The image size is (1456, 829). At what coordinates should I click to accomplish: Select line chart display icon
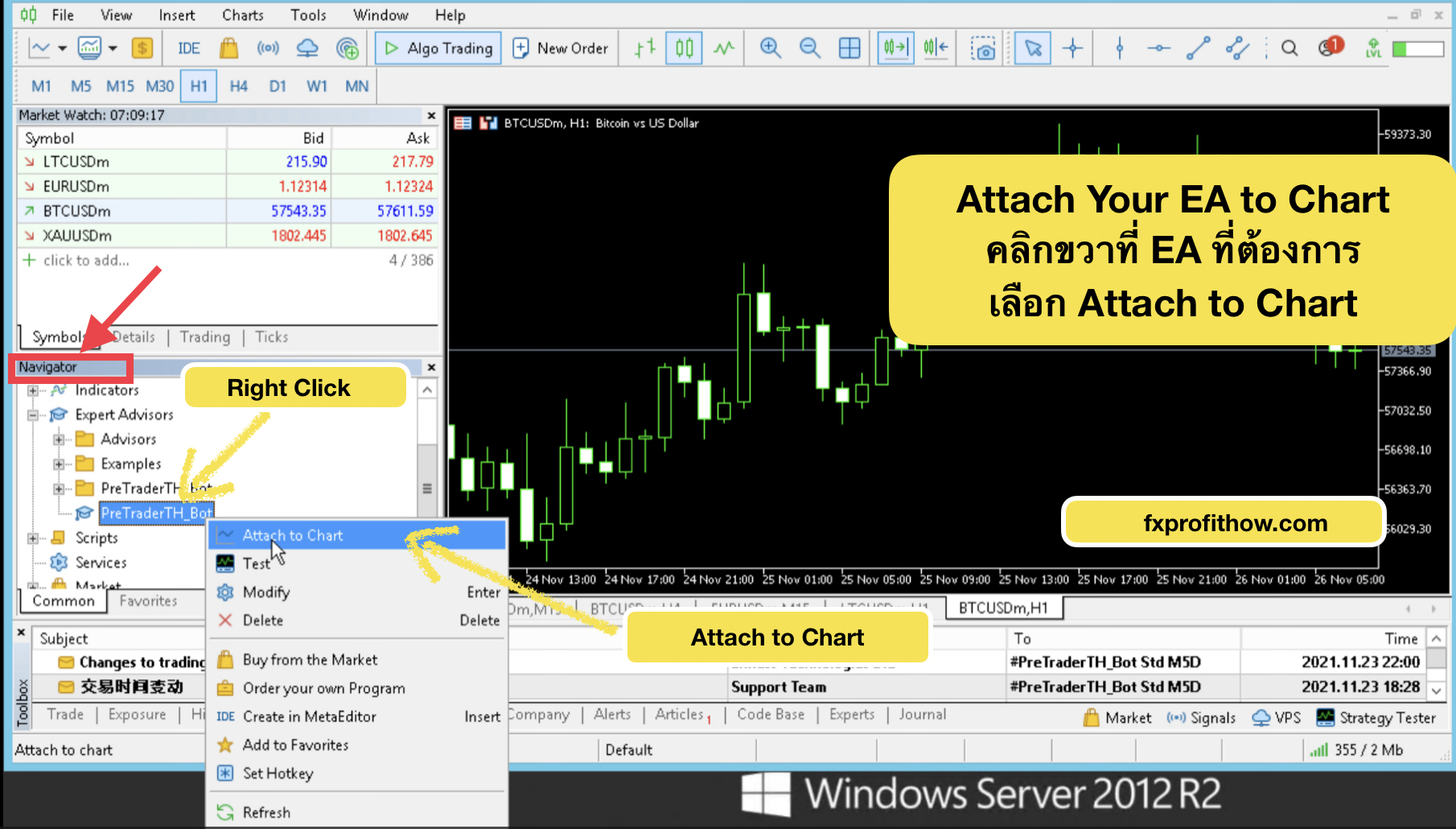[x=724, y=48]
